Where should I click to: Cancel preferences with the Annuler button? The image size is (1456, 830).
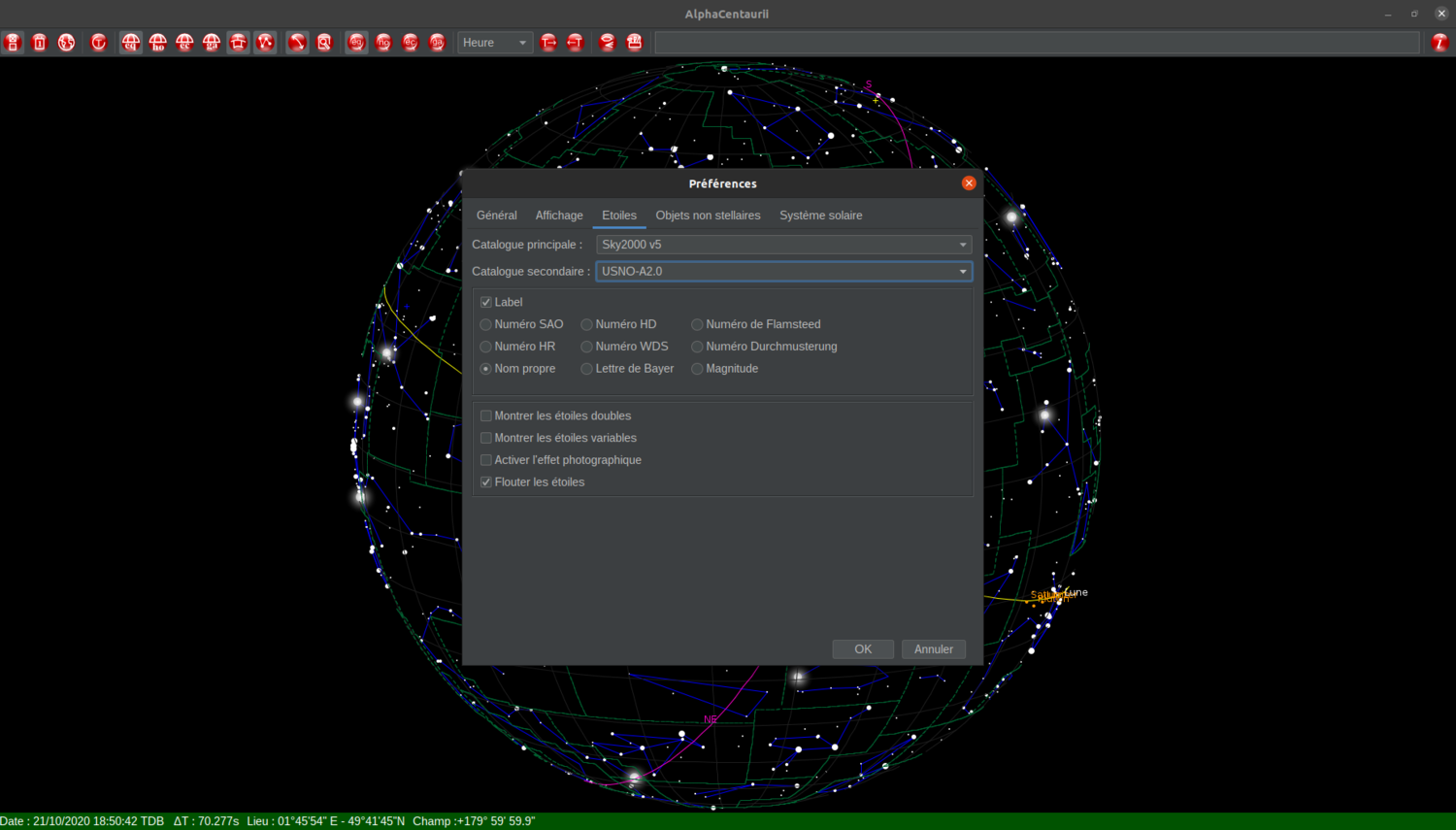tap(933, 648)
